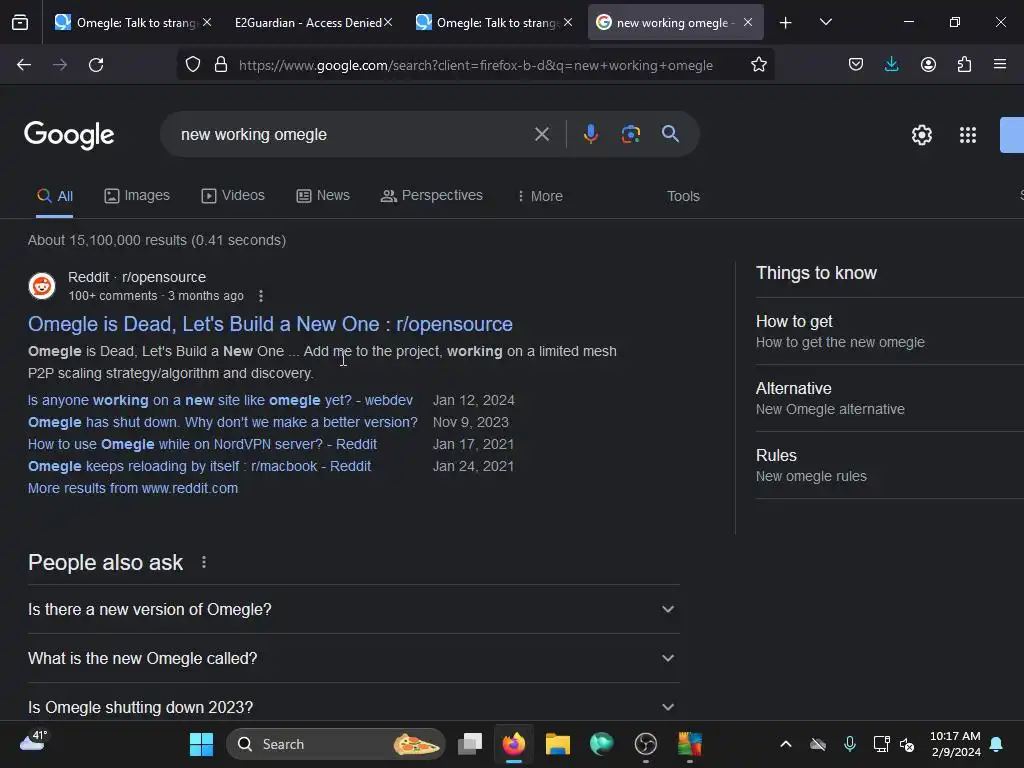Switch to E2Guardian Access Denied tab
The height and width of the screenshot is (768, 1024).
coord(307,23)
